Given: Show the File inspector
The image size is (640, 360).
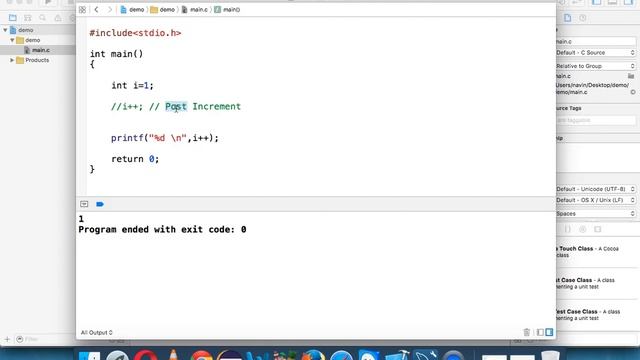Looking at the screenshot, I should (x=568, y=18).
